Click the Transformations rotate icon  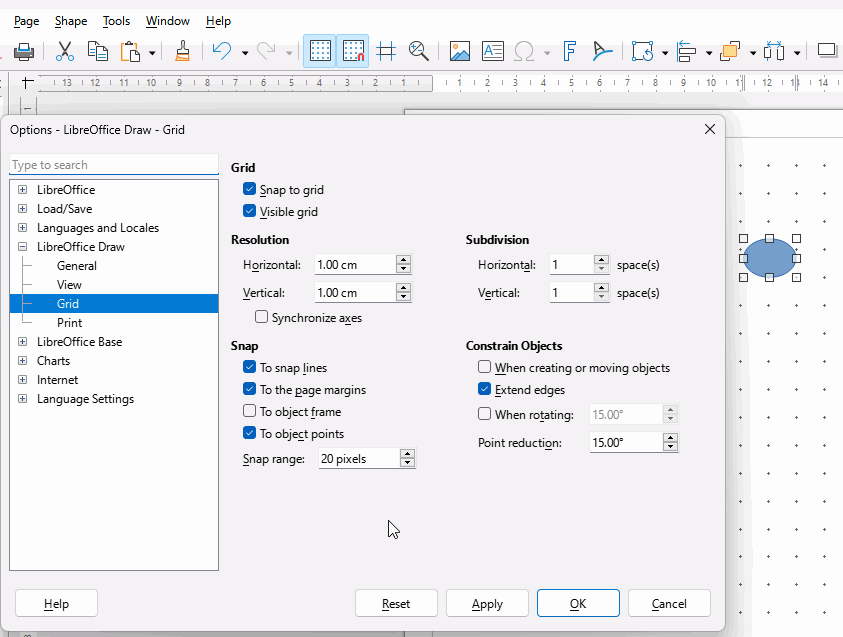[x=642, y=52]
